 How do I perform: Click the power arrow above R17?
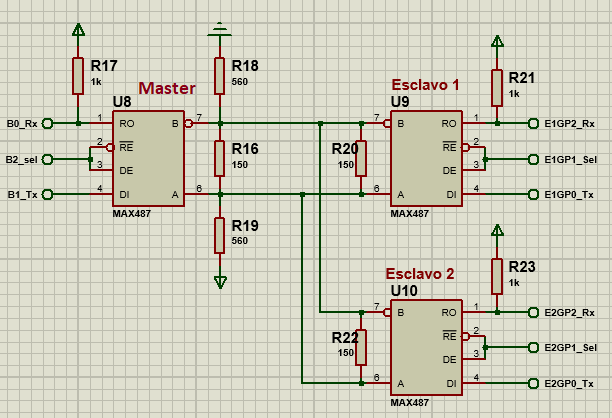coord(78,30)
